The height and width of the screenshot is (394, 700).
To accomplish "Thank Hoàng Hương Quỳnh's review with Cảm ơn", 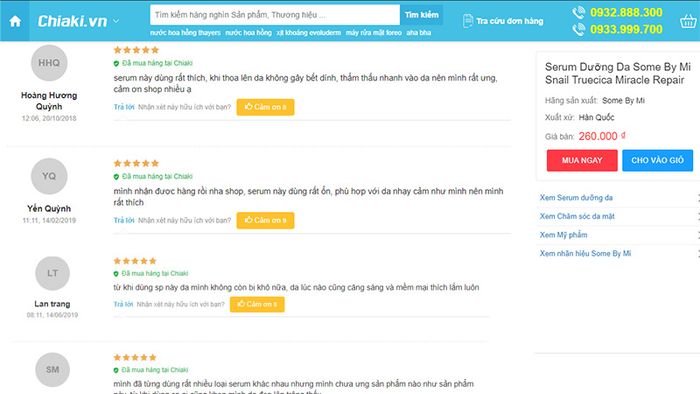I will [265, 107].
